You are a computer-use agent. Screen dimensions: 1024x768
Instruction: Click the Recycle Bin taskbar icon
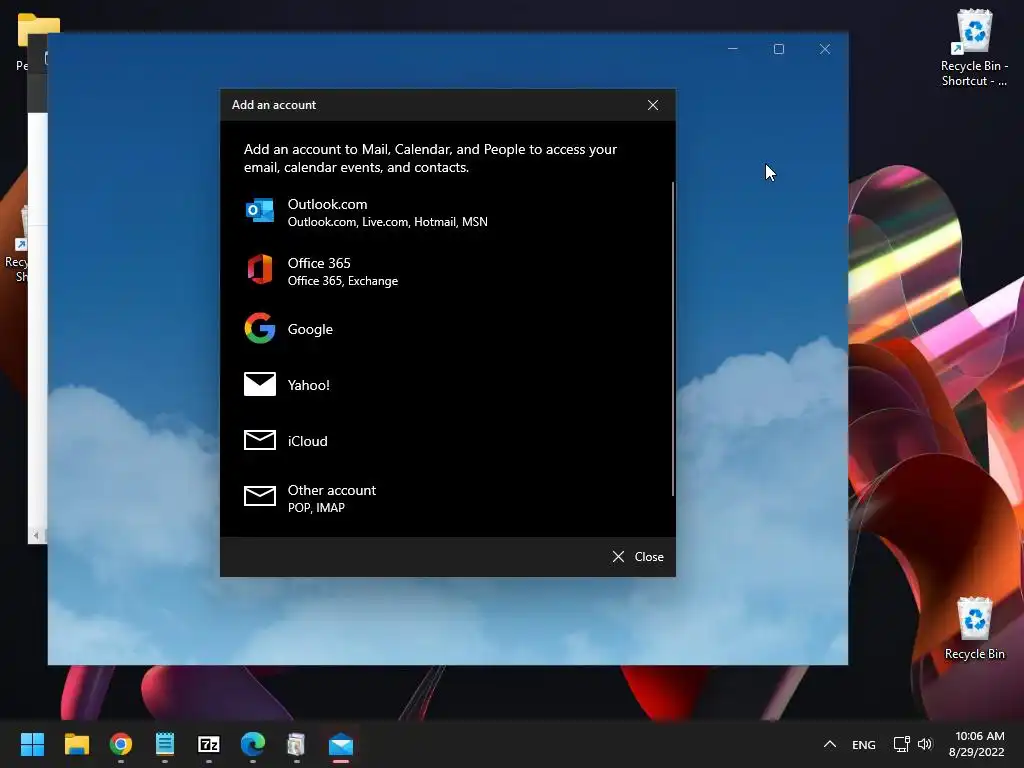pos(296,744)
